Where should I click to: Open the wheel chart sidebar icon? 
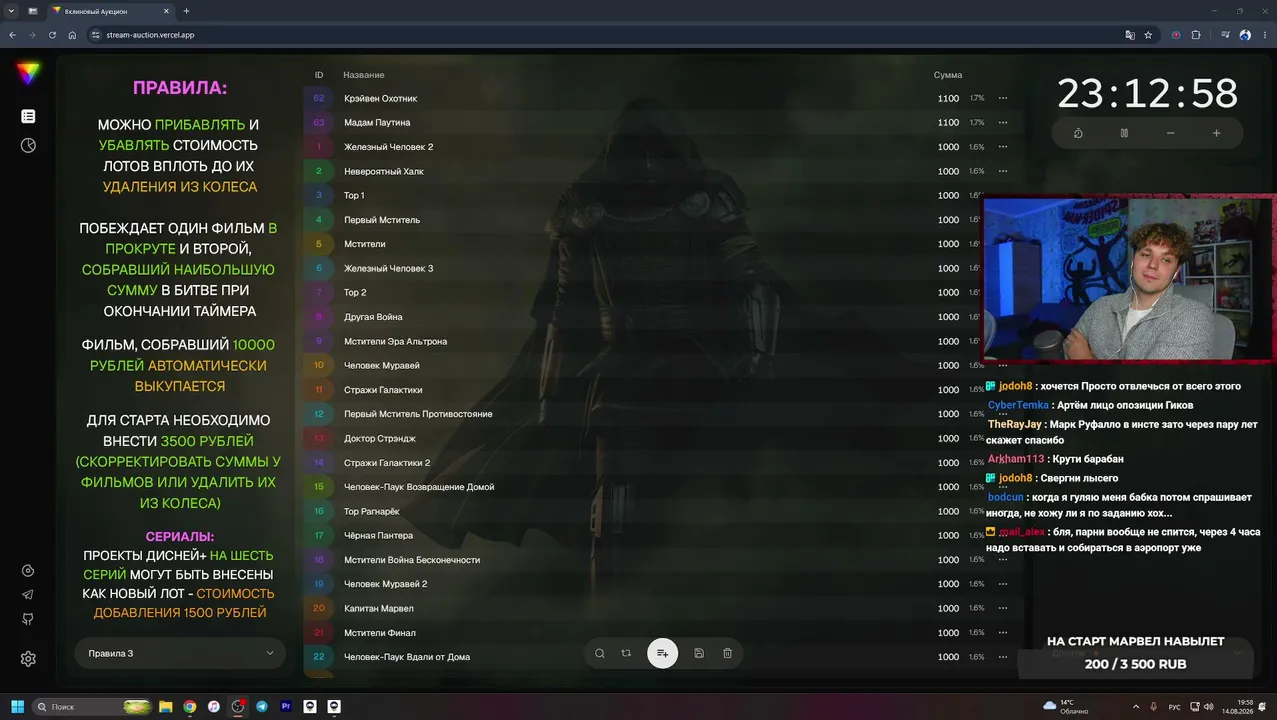pyautogui.click(x=28, y=145)
